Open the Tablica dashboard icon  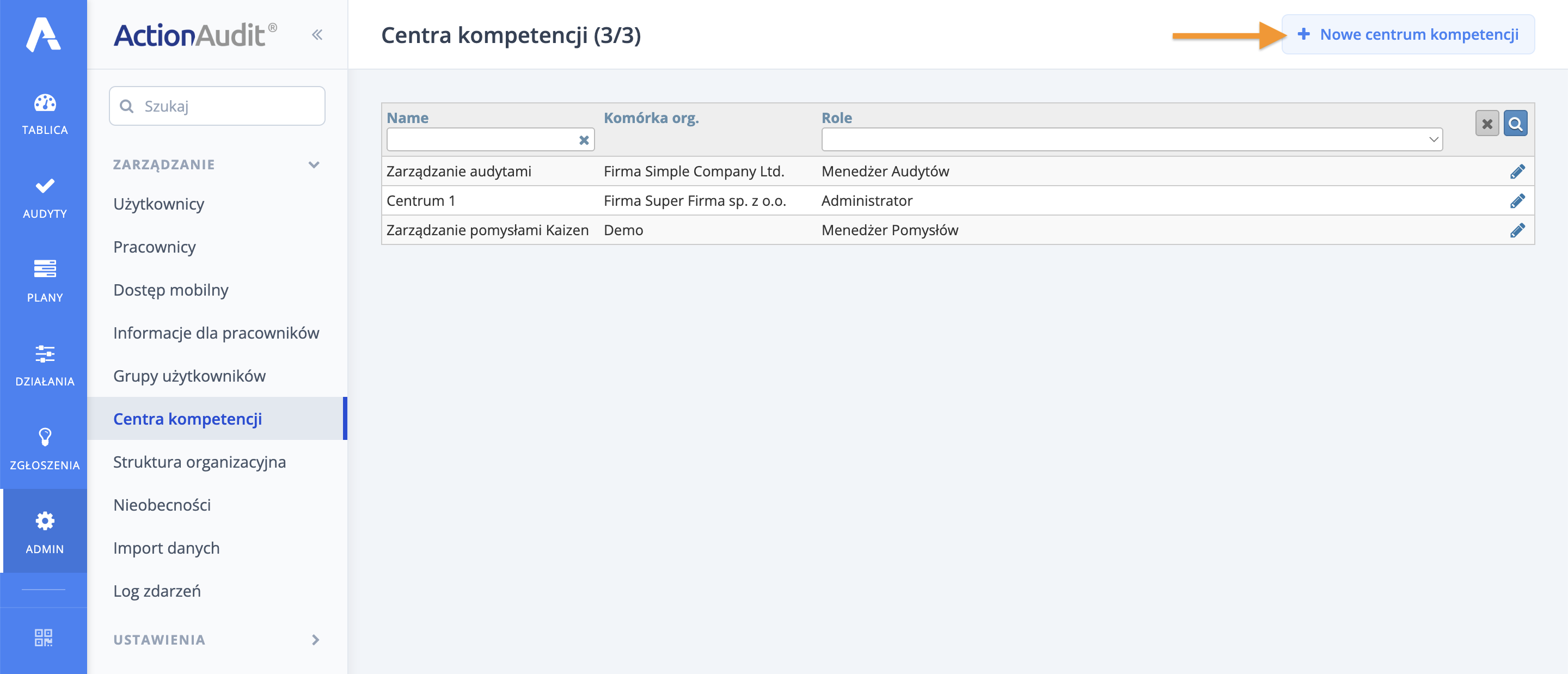tap(45, 103)
